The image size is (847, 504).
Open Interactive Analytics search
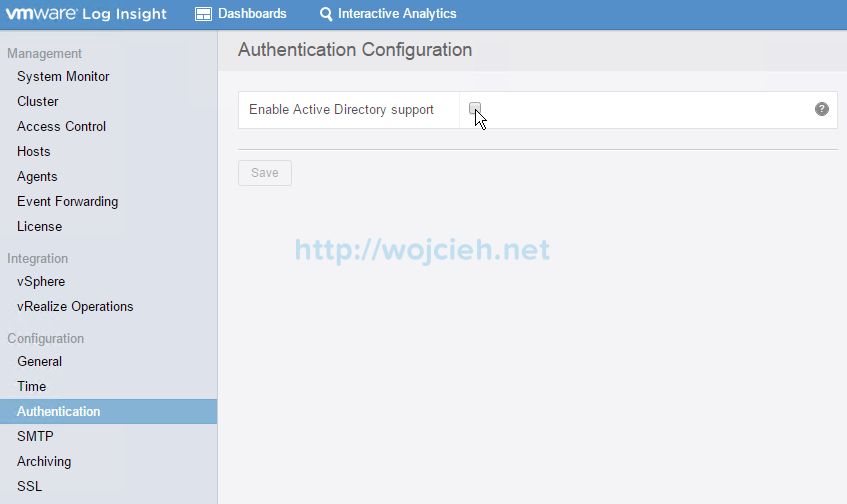click(x=388, y=14)
